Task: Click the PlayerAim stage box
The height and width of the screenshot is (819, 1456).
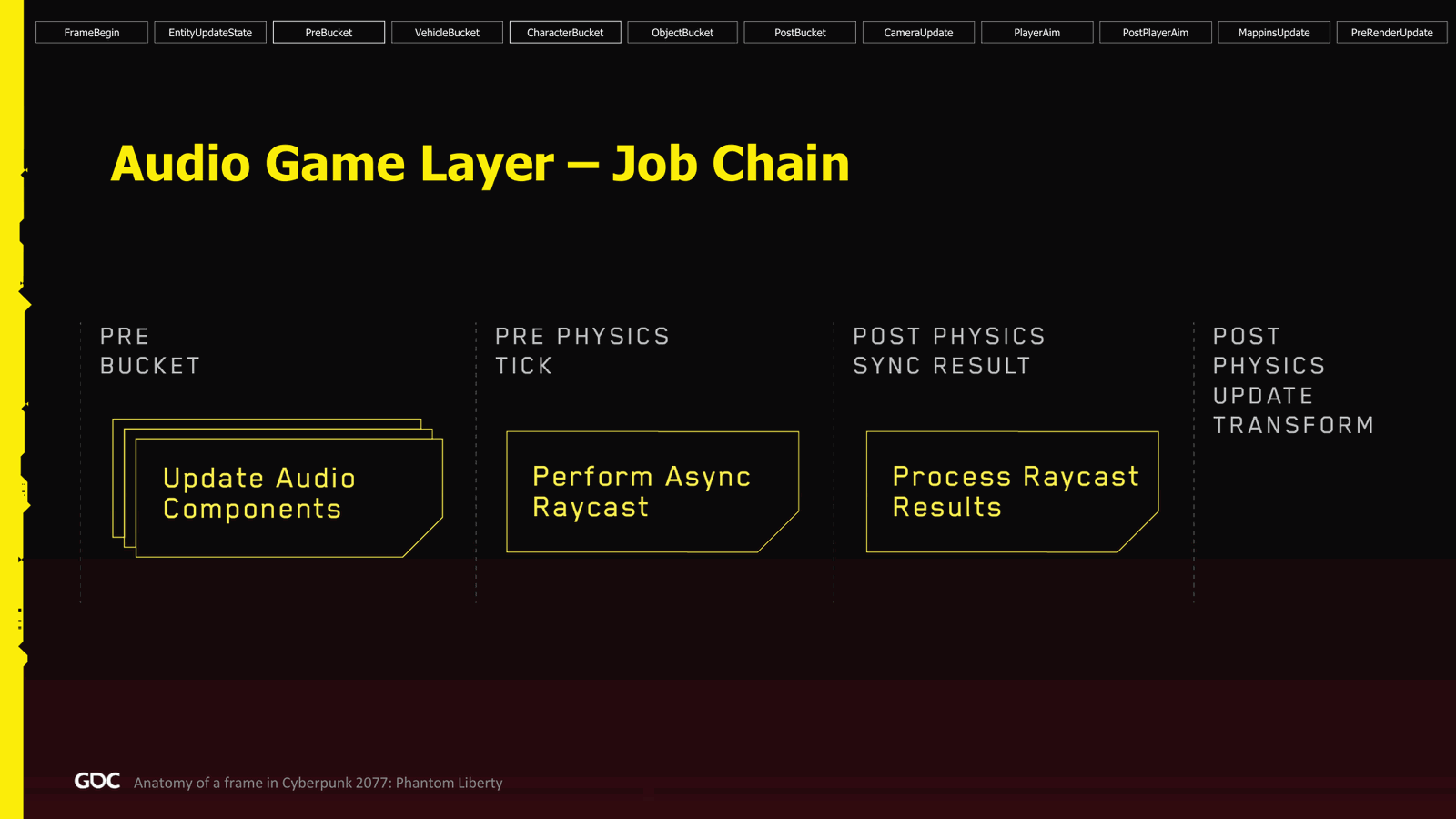Action: [1037, 33]
